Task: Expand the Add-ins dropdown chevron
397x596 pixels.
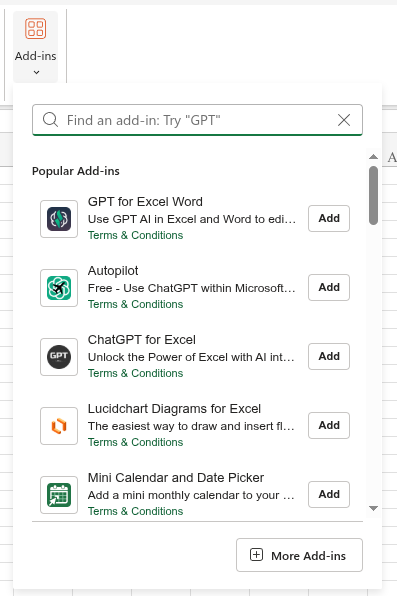Action: pos(36,72)
